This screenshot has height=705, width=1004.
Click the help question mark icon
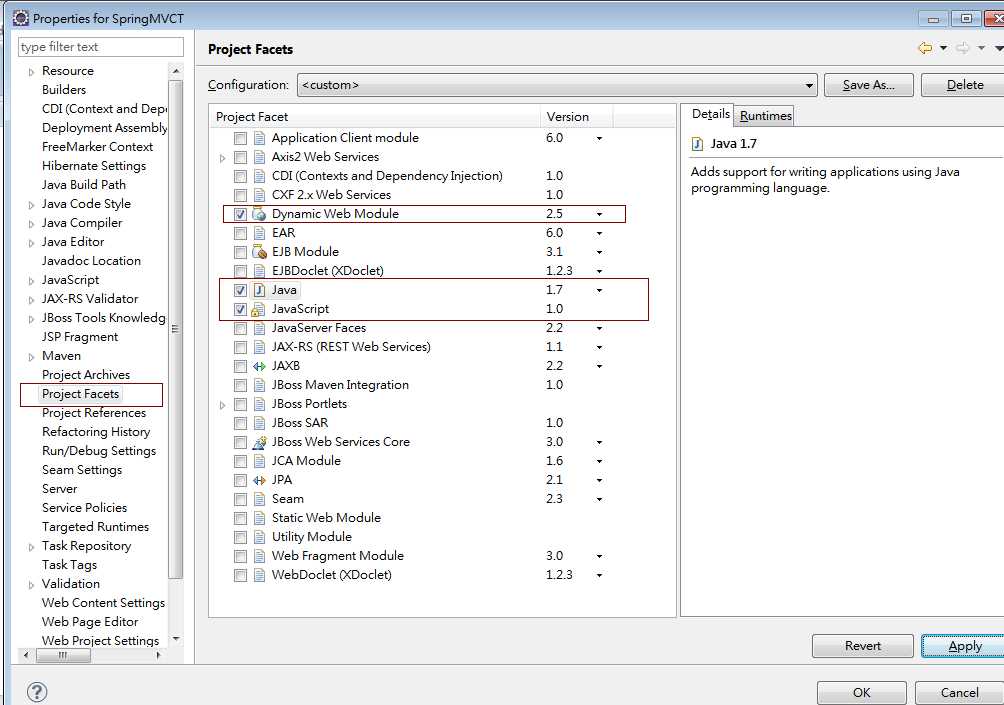(37, 692)
